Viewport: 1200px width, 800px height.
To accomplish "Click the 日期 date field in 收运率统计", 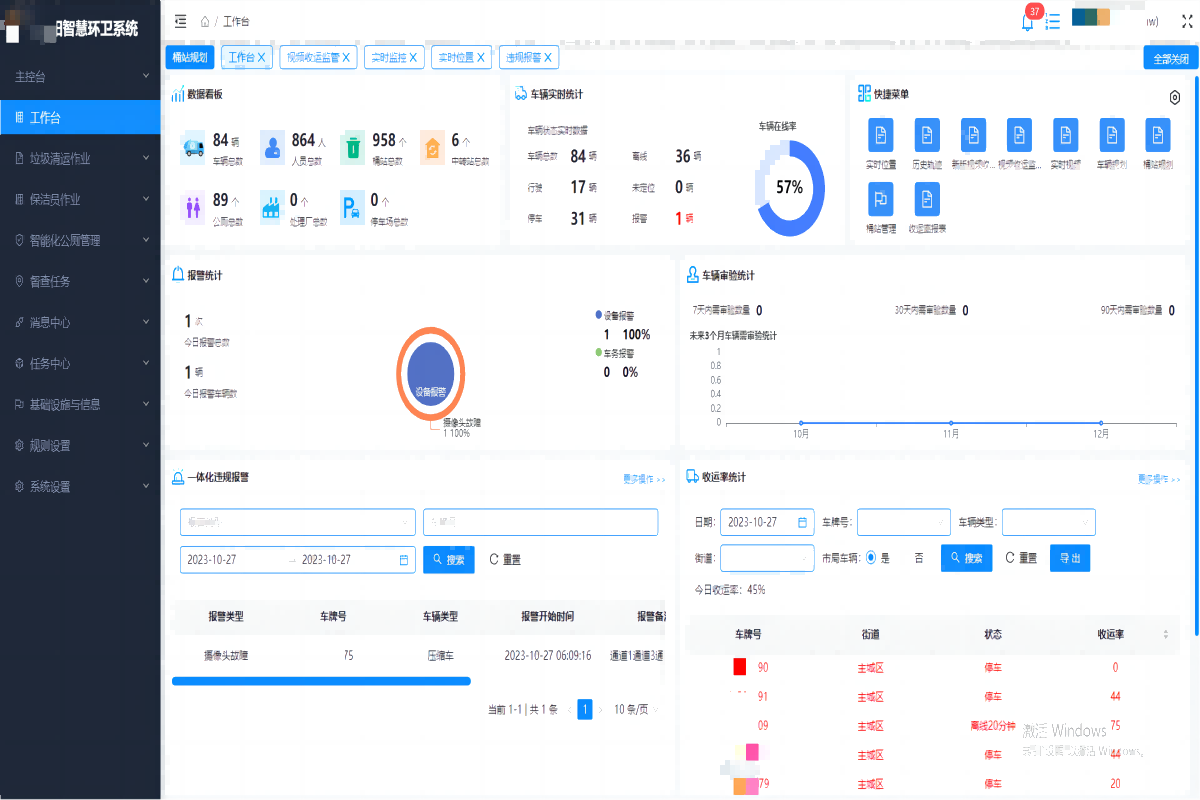I will pos(766,522).
